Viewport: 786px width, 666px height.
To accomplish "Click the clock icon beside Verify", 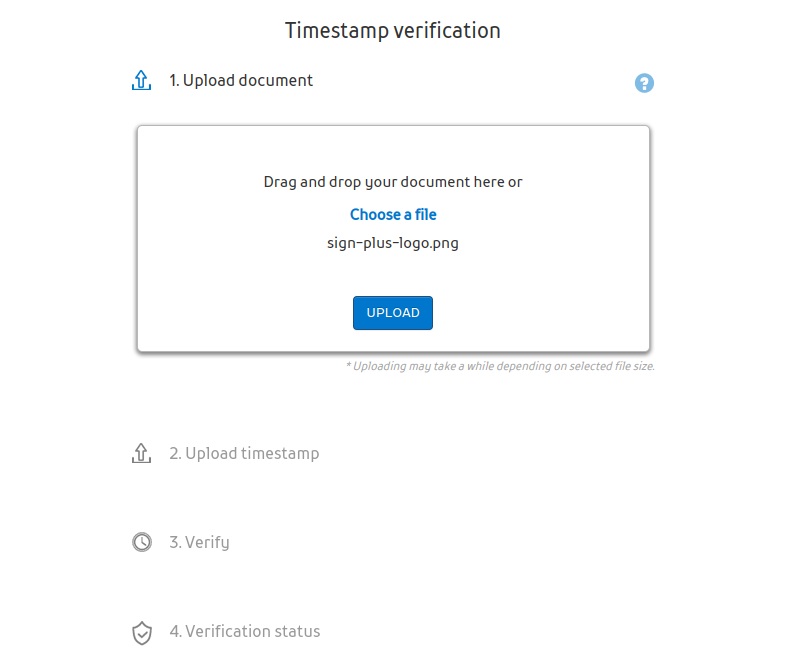I will [142, 542].
